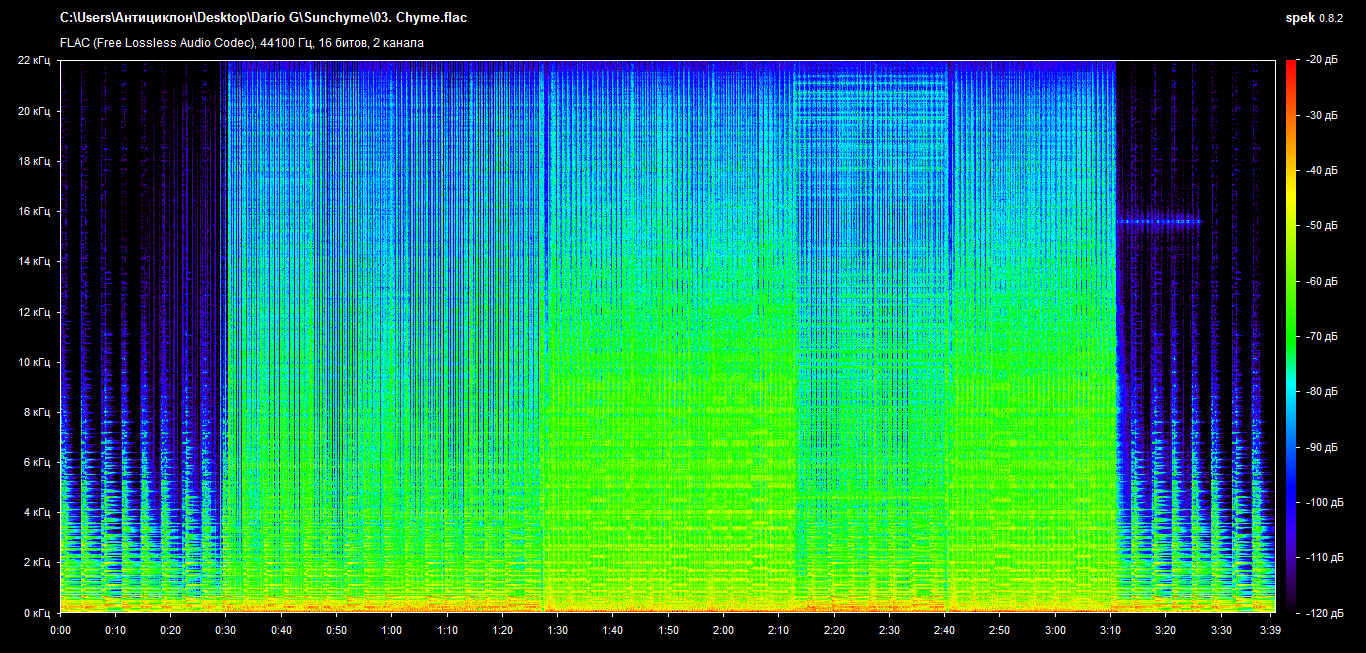Screen dimensions: 1366x653
Task: Click the 14 кГц frequency label
Action: point(36,261)
